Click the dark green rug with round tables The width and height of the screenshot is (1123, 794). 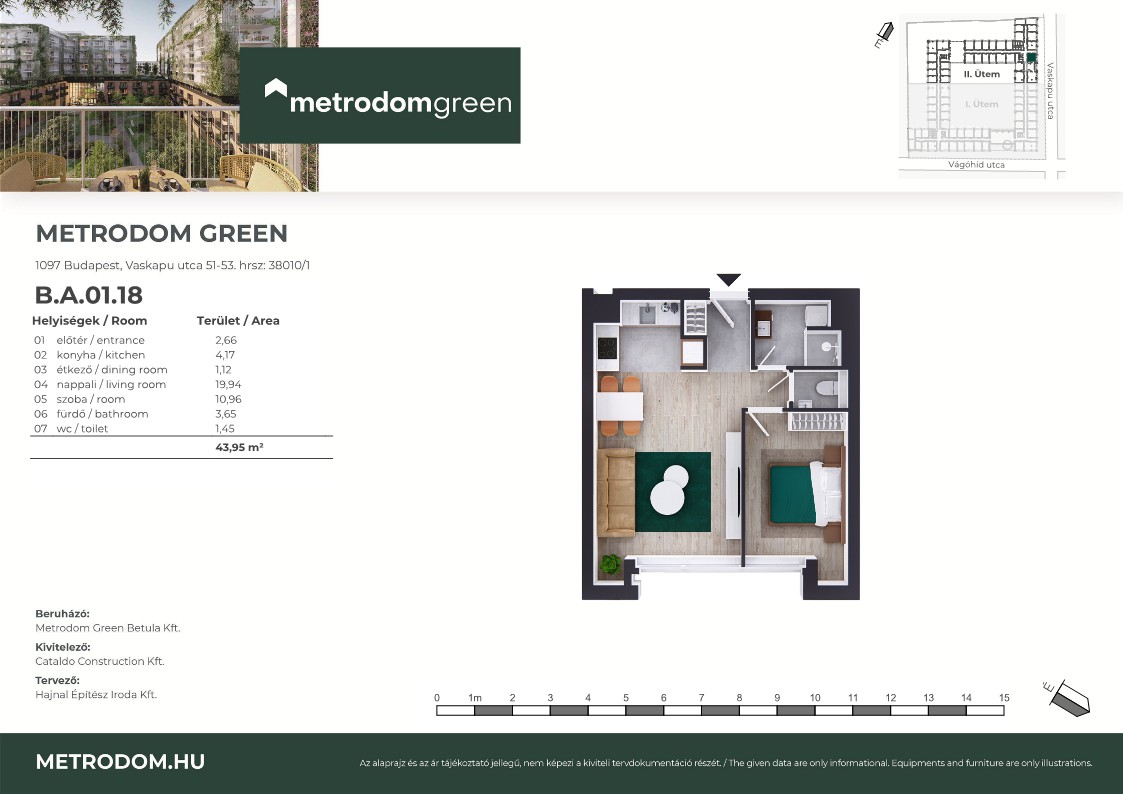pyautogui.click(x=673, y=492)
